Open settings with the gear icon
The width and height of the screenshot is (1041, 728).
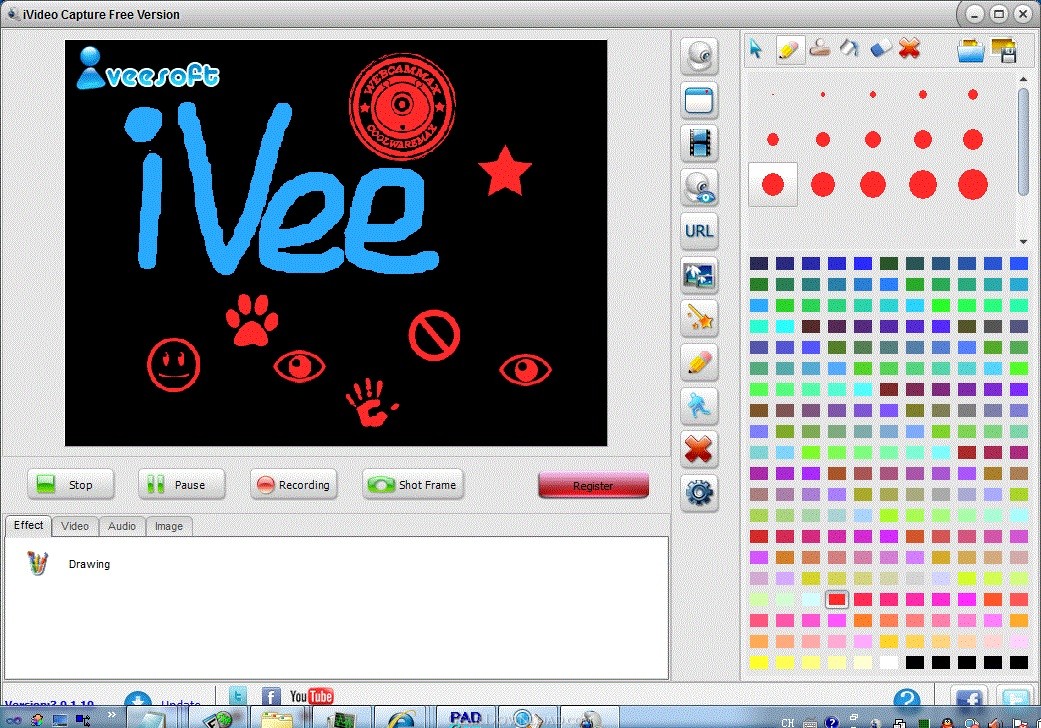[x=699, y=493]
